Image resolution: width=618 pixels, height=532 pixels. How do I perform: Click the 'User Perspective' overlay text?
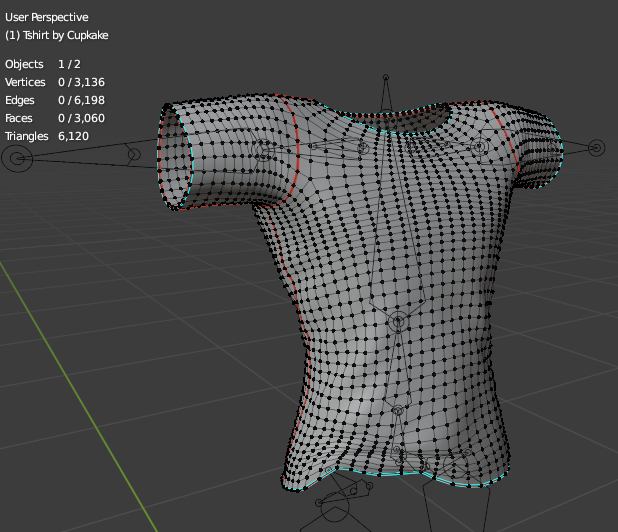click(x=46, y=18)
